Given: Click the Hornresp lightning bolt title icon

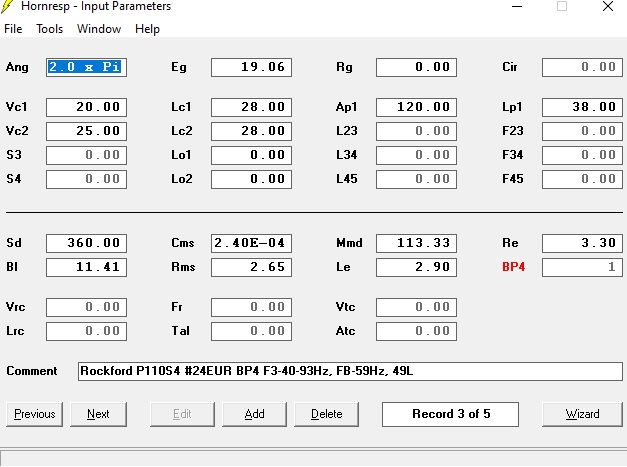Looking at the screenshot, I should [7, 6].
